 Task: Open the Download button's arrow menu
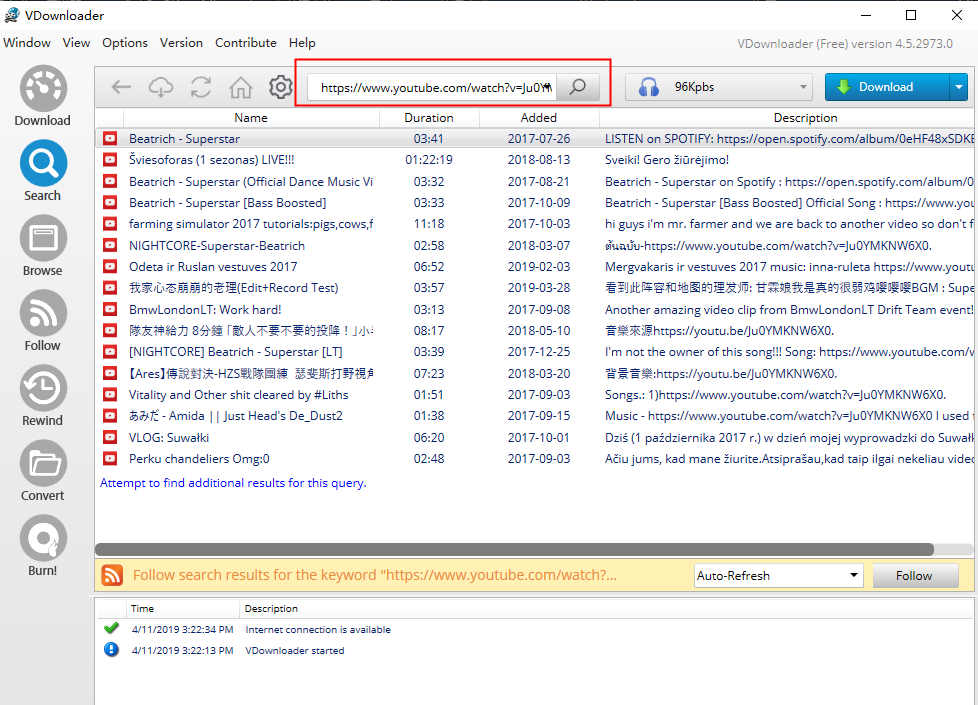(959, 87)
